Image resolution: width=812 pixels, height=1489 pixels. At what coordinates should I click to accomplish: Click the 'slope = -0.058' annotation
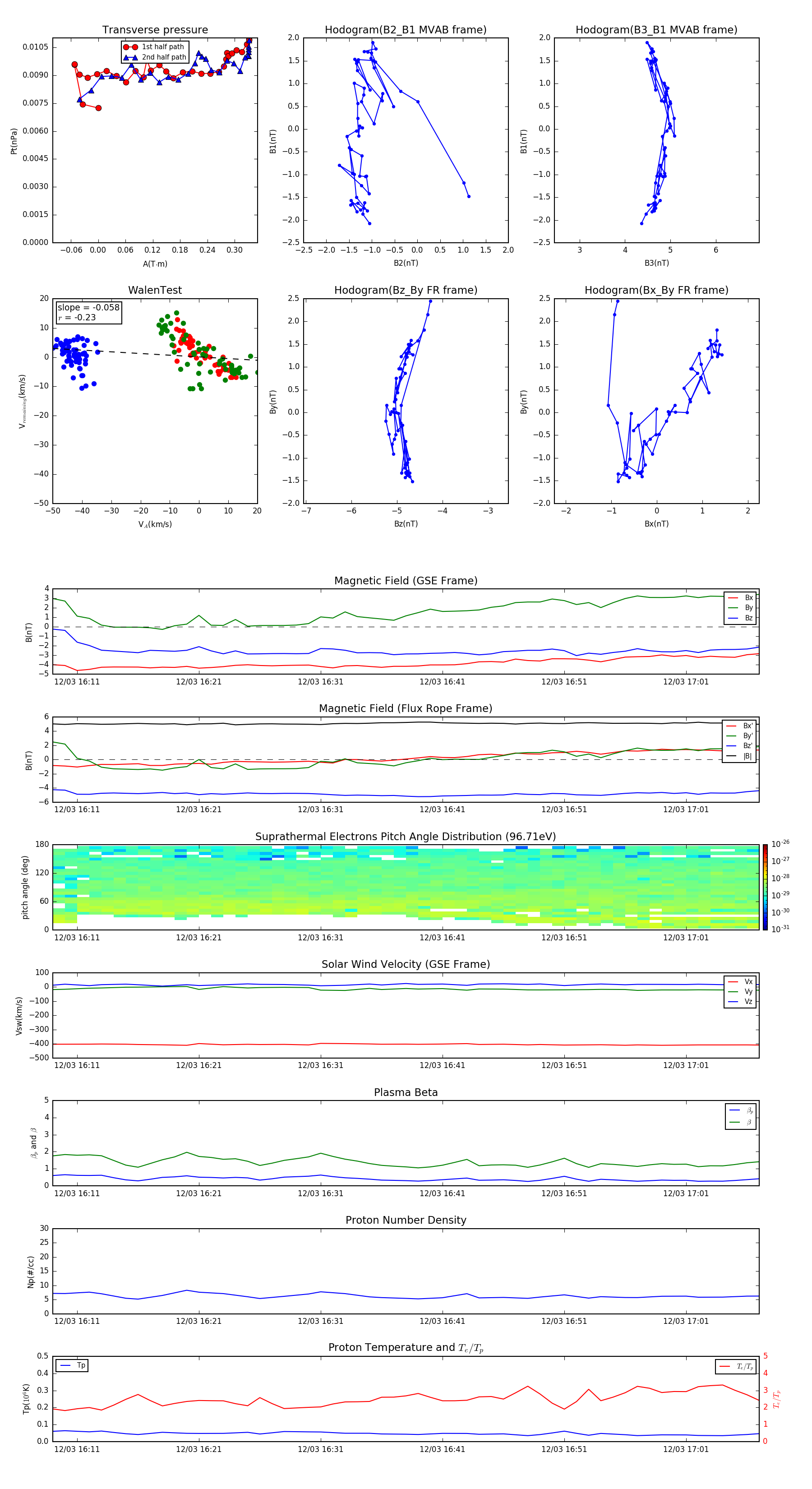point(88,308)
